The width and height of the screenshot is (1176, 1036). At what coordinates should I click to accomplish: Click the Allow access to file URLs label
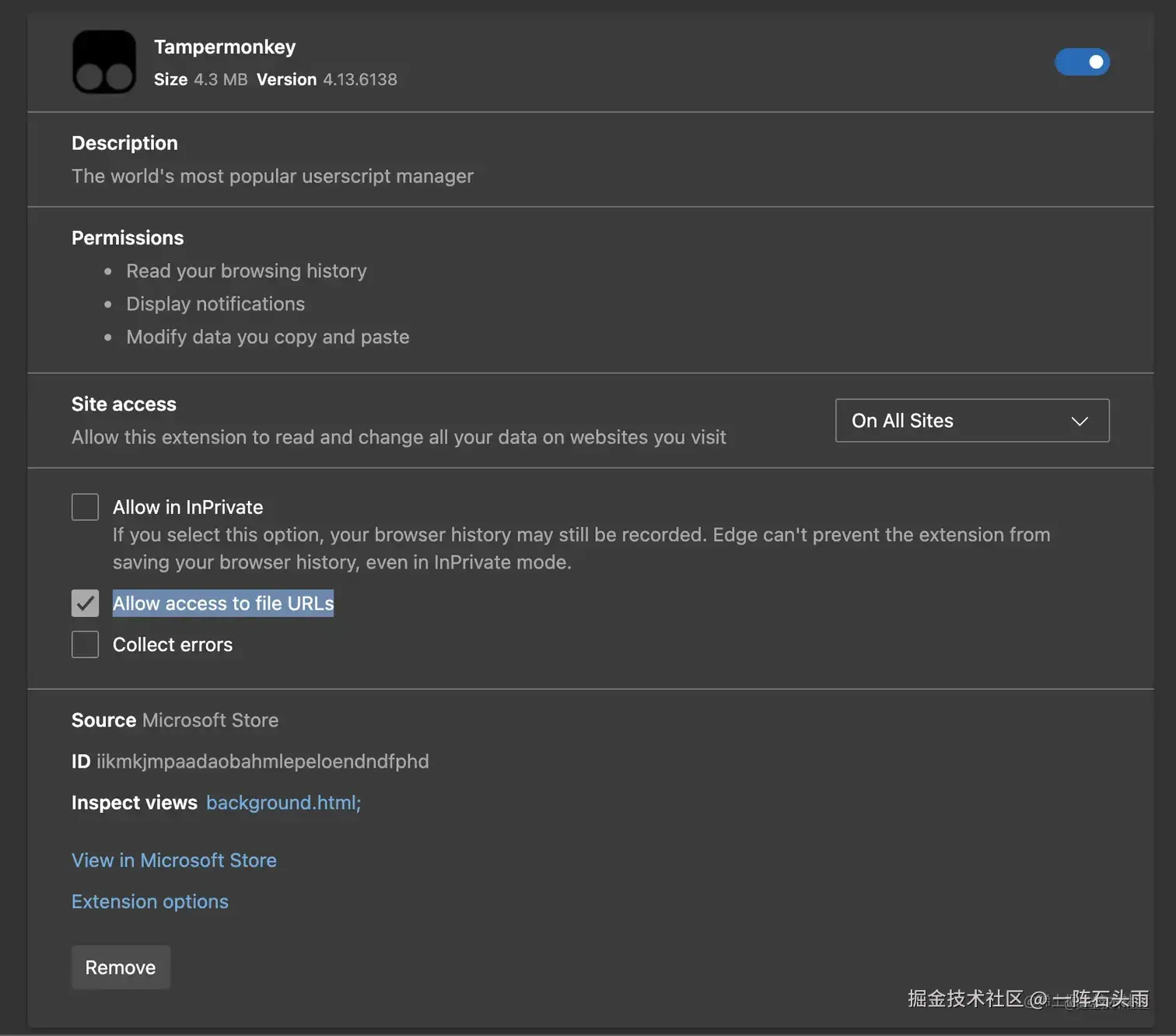pyautogui.click(x=223, y=604)
